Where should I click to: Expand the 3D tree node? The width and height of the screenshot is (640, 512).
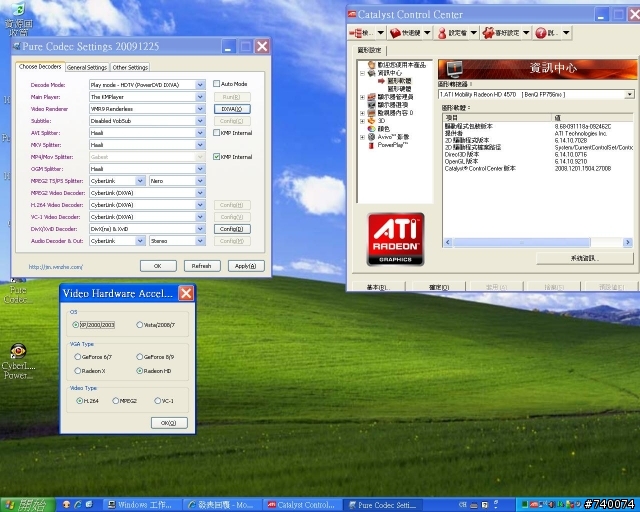[362, 121]
